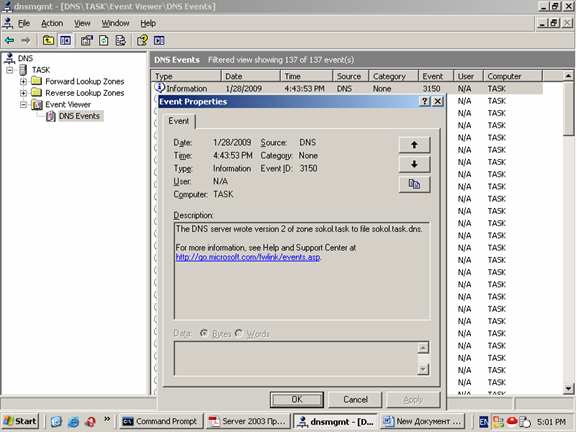
Task: Sort events by Event column header
Action: point(436,76)
